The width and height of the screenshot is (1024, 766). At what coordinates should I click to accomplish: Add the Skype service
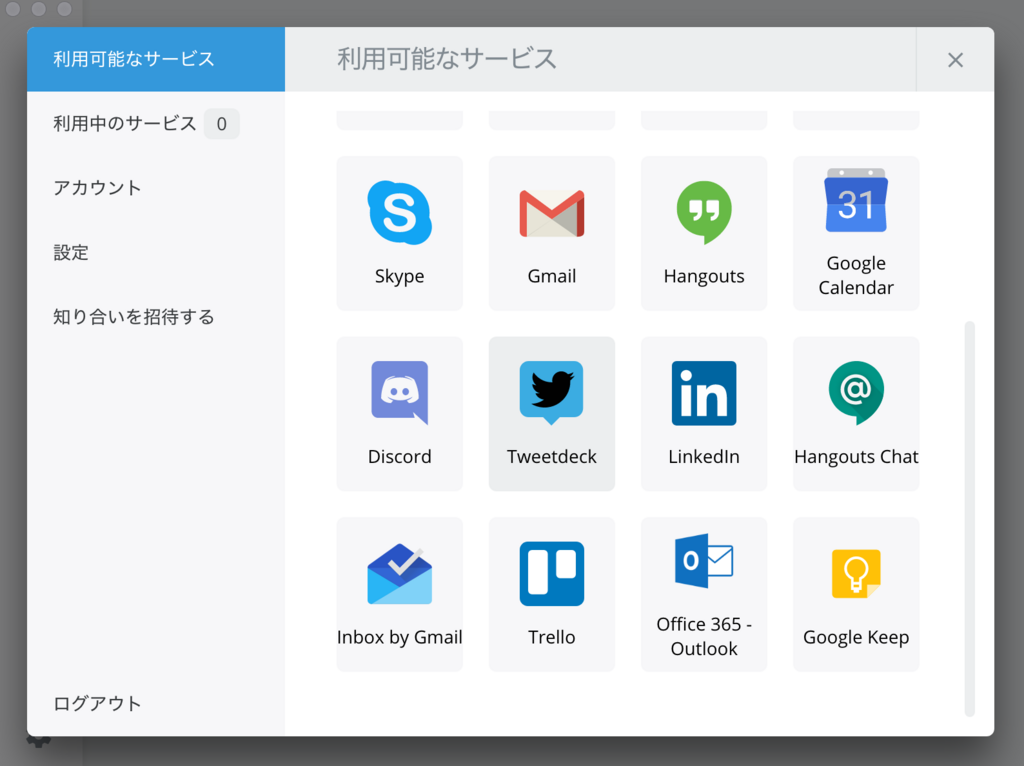[x=399, y=233]
